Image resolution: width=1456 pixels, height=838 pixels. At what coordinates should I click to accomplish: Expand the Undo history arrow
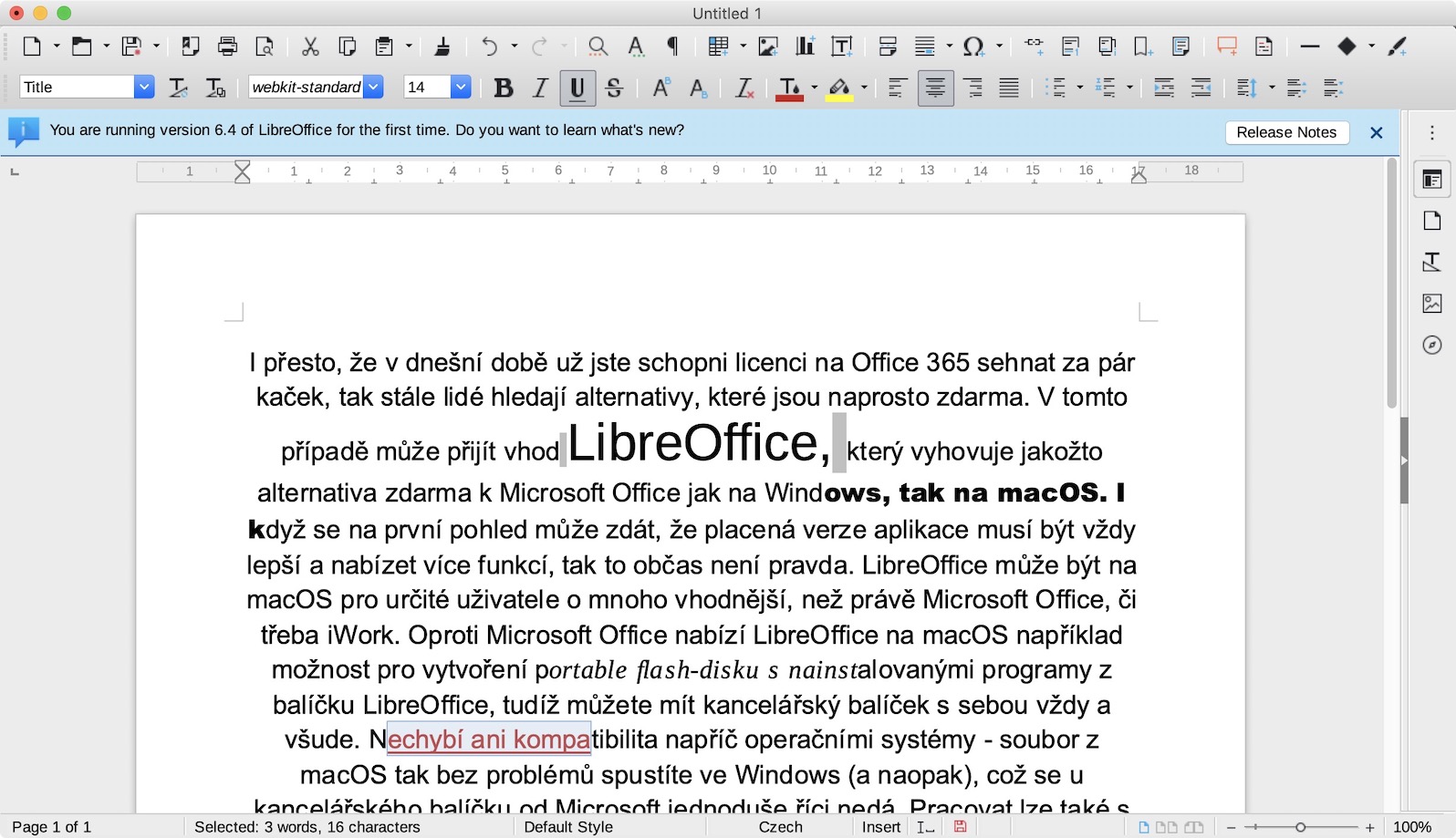coord(514,47)
